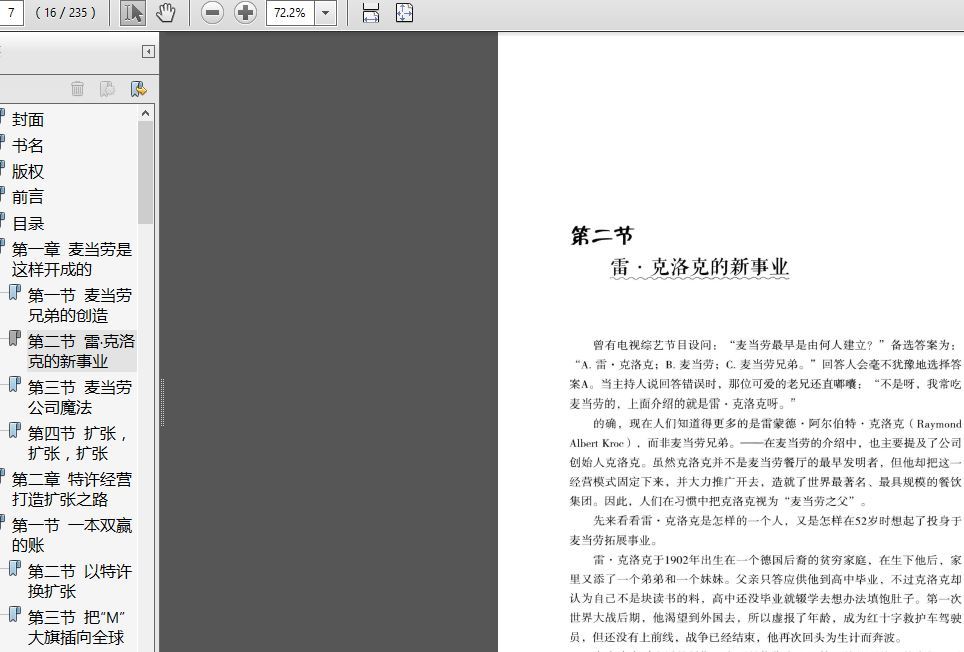Click bookmark icon beside 第二节 以特许换扩张
The image size is (964, 652).
(x=15, y=569)
